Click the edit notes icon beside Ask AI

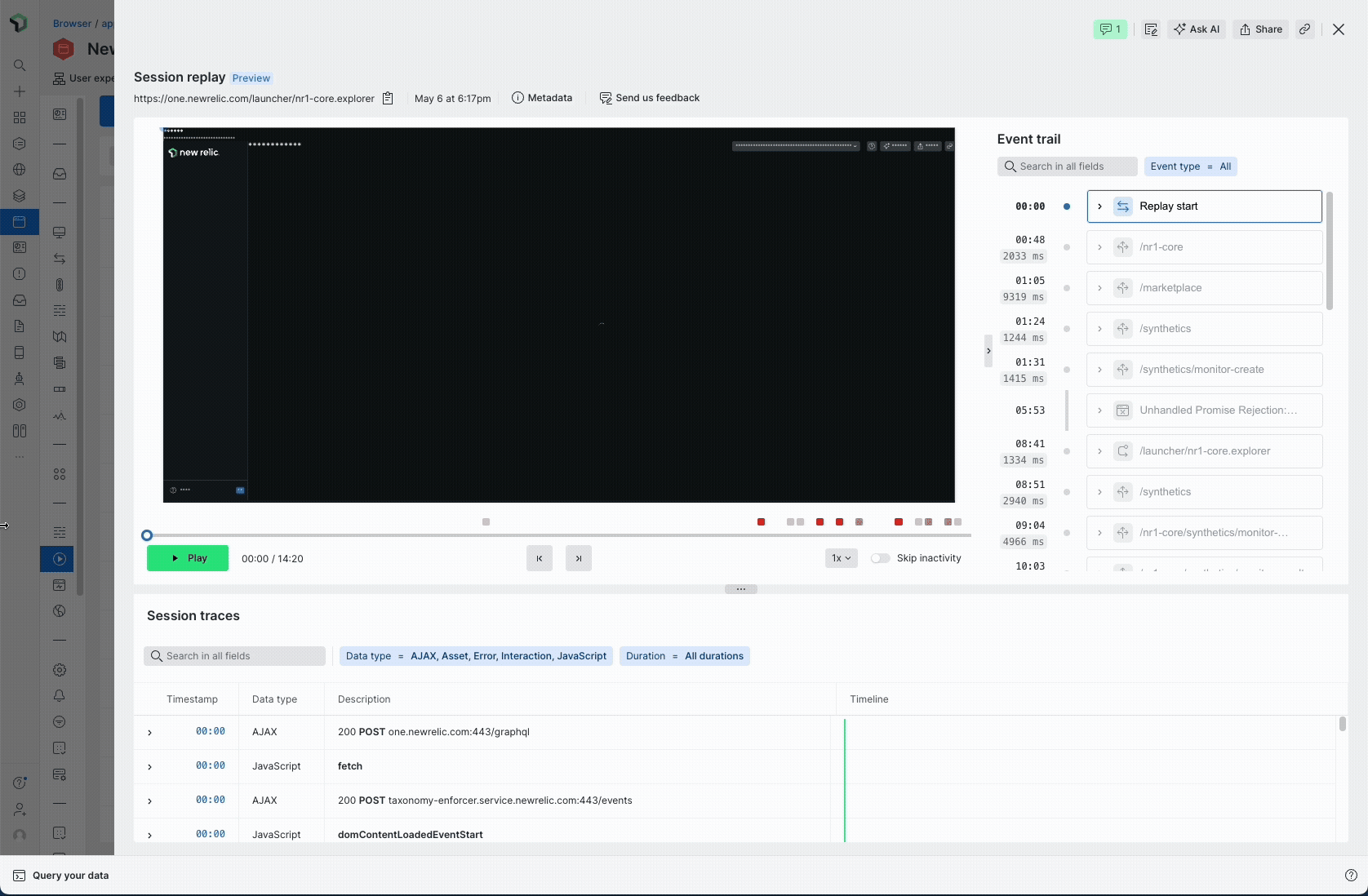[1150, 29]
